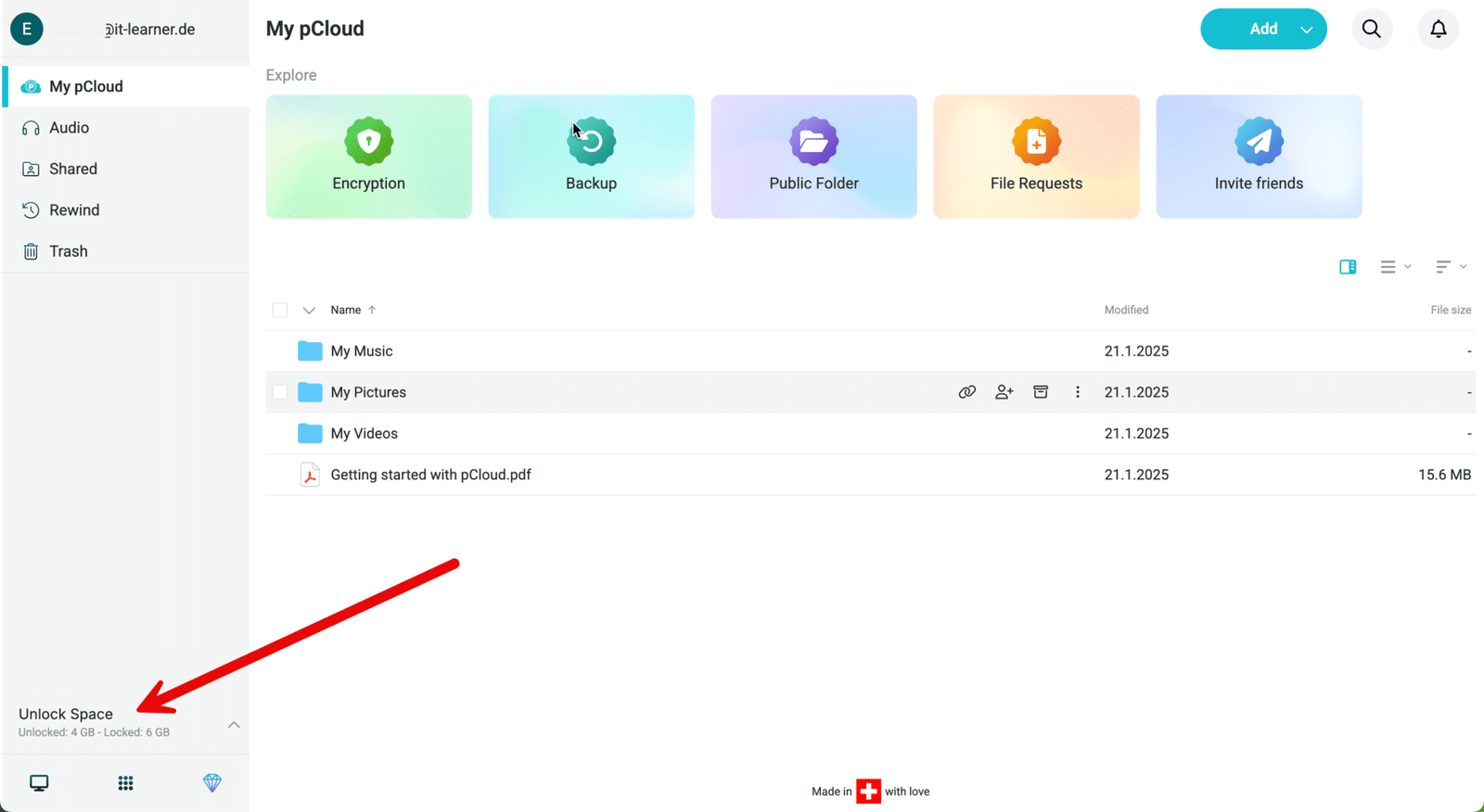Viewport: 1484px width, 812px height.
Task: Click My Music modified date 21.1.2025
Action: coord(1136,351)
